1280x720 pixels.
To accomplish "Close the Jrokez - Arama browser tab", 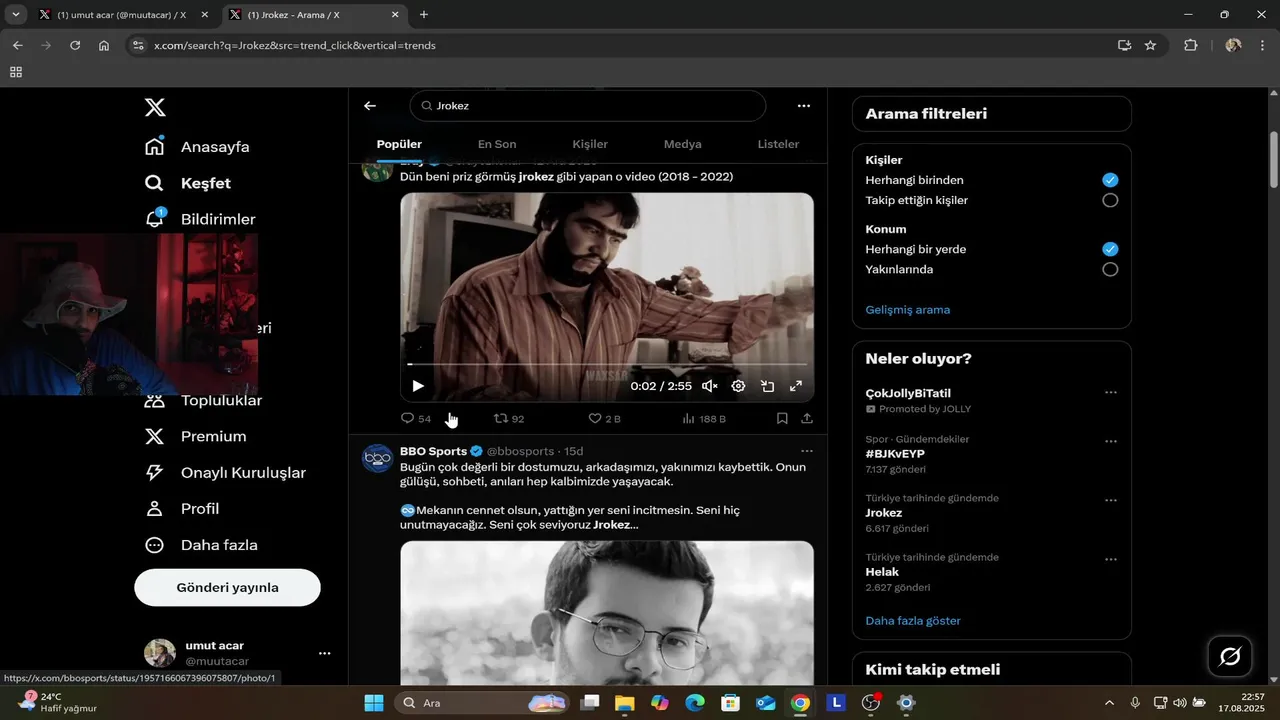I will (x=395, y=15).
